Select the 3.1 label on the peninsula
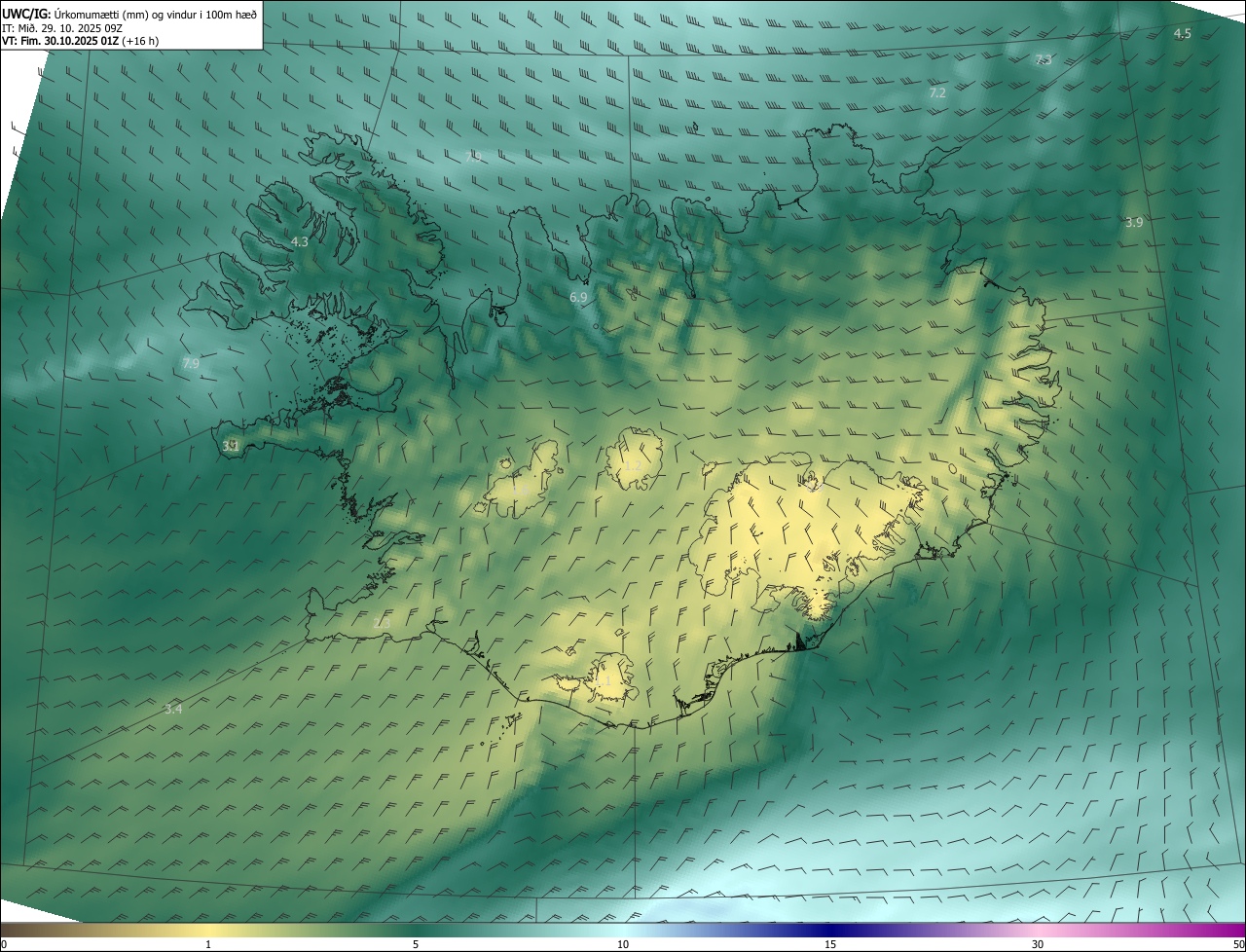 click(231, 446)
